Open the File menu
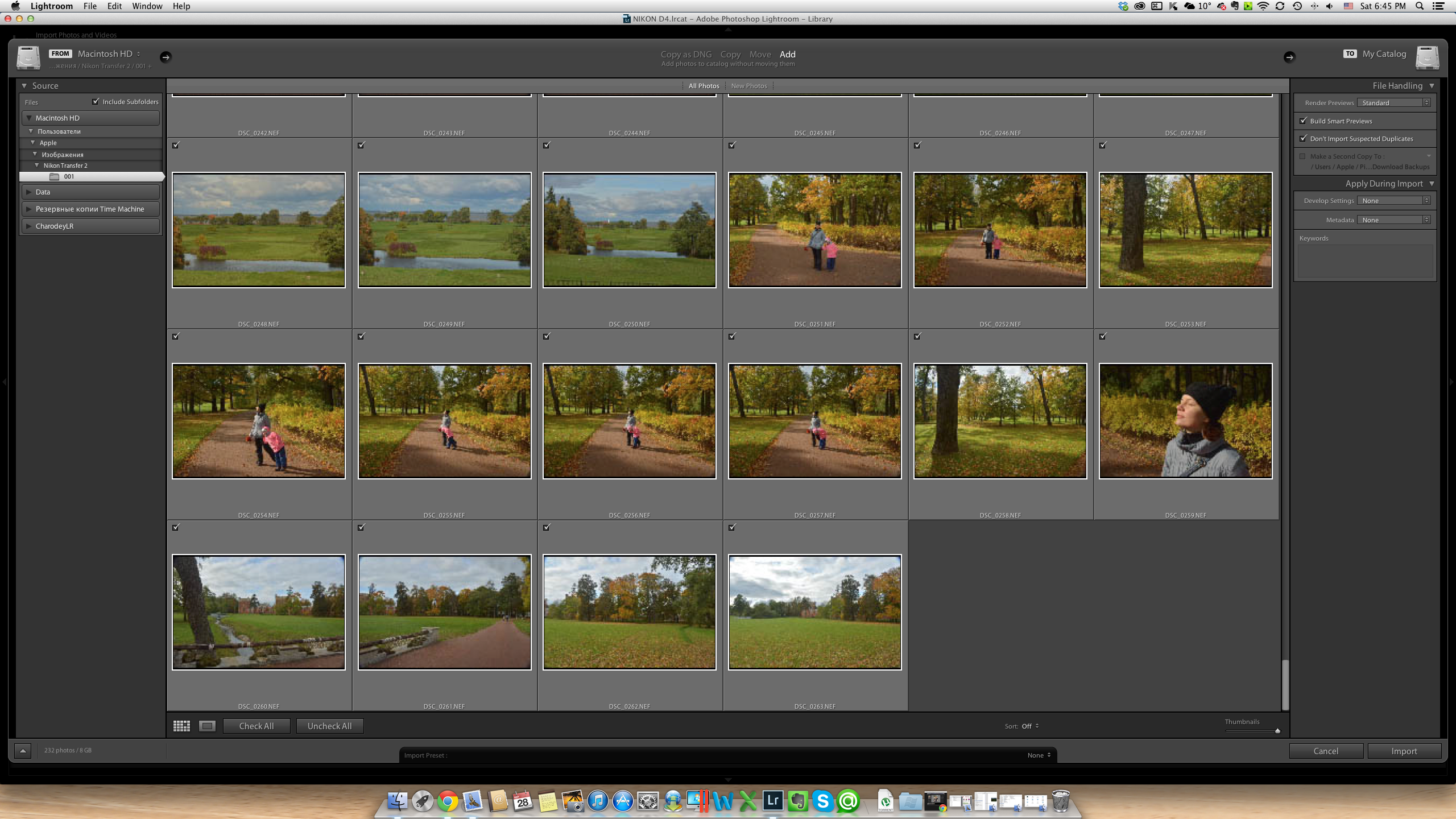 [90, 6]
